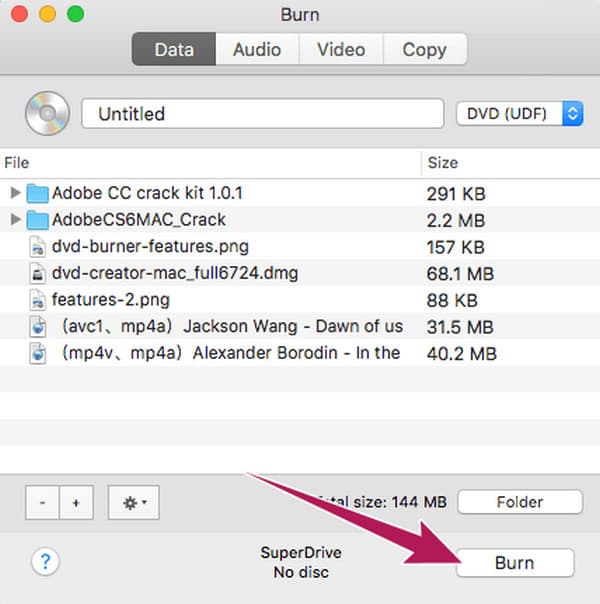
Task: Switch to the Audio tab
Action: coord(257,49)
